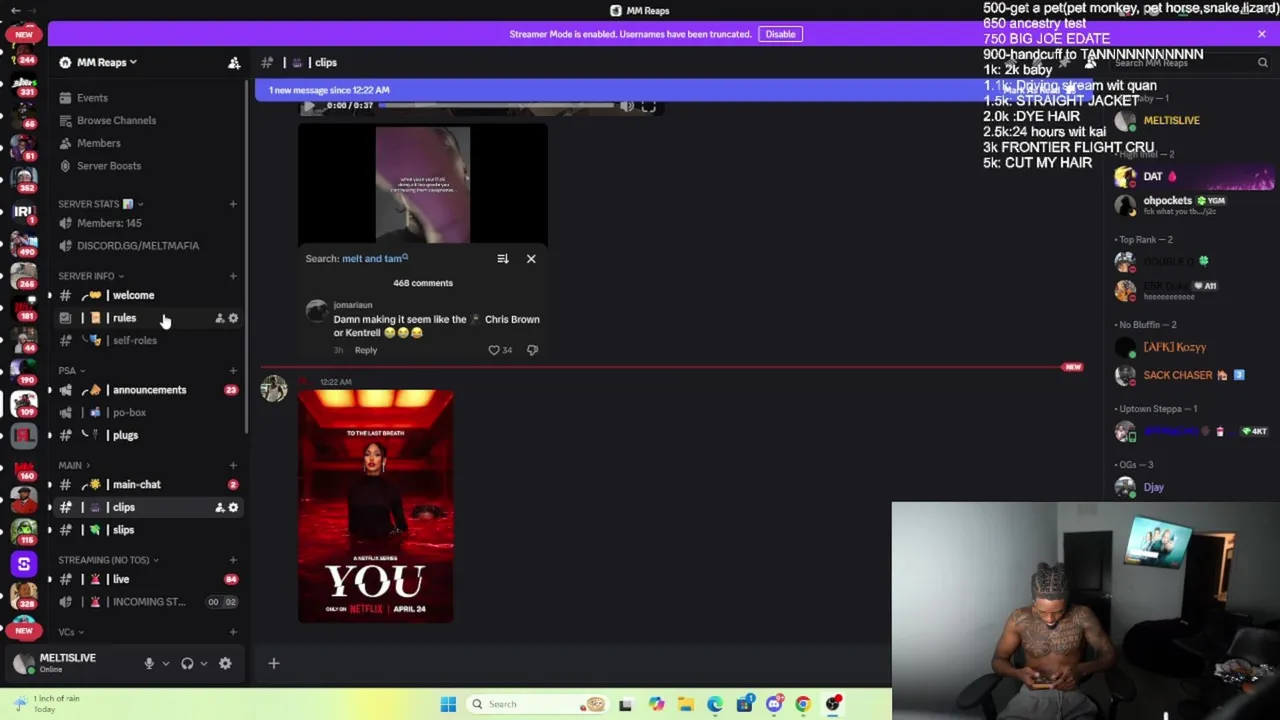Screen dimensions: 1280x720
Task: Open headphone output options arrow
Action: pos(204,663)
